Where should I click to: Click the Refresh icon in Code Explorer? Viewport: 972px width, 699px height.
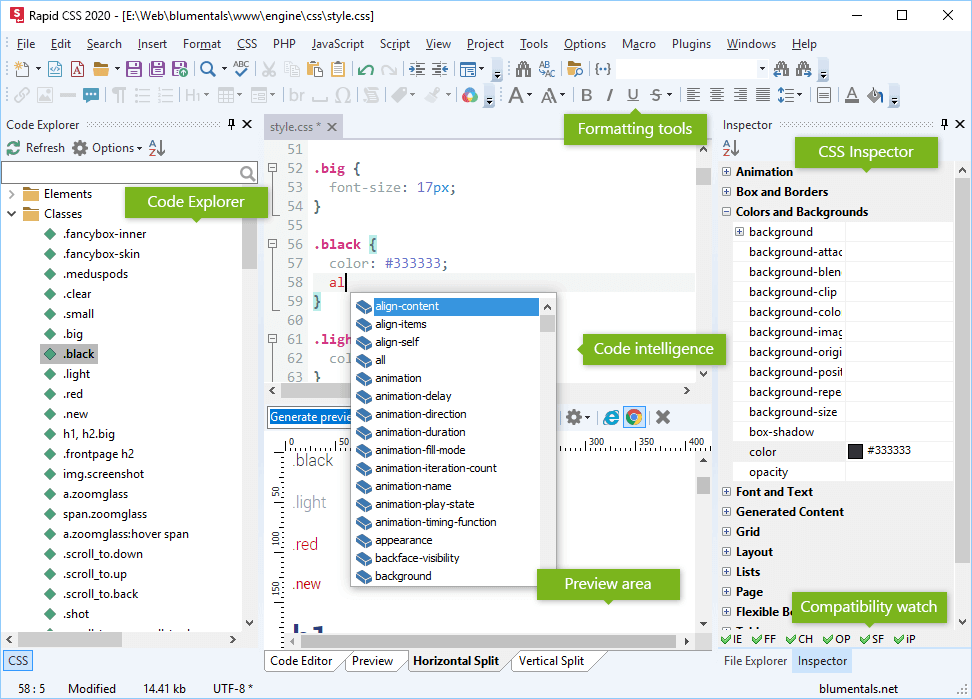coord(14,148)
